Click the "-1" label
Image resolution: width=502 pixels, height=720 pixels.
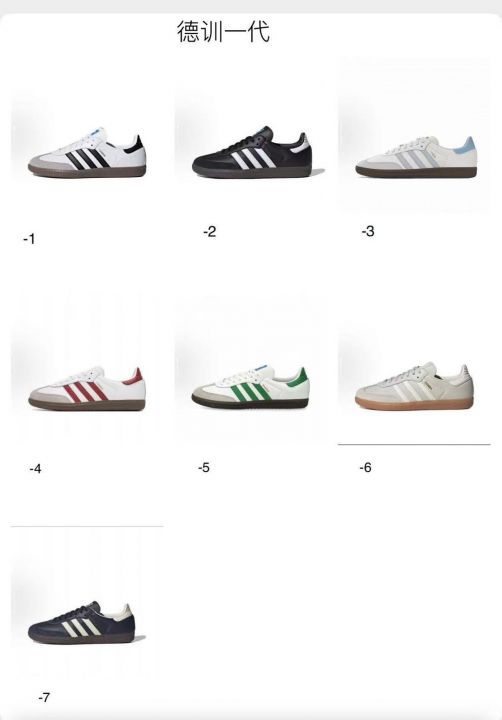point(29,239)
